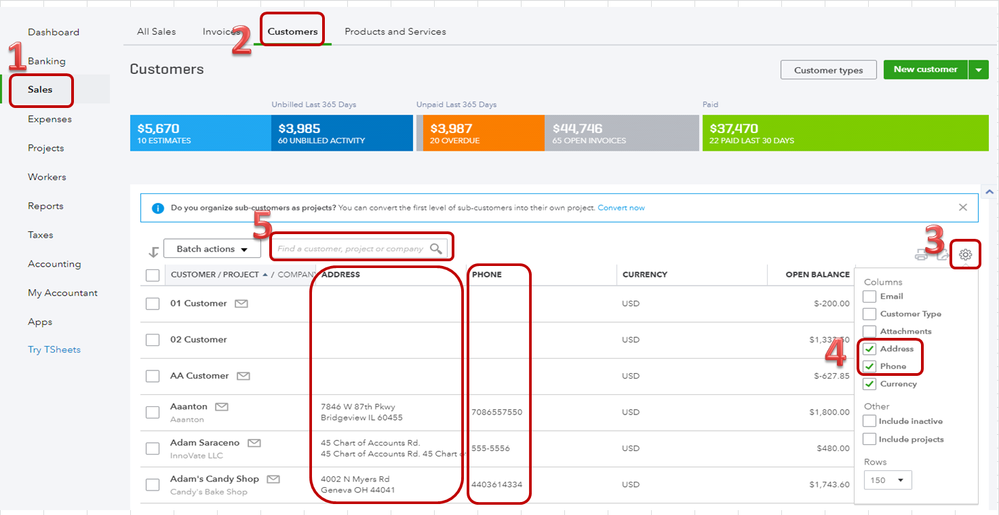This screenshot has height=515, width=999.
Task: Filter by the $3,987 Overdue bar
Action: click(484, 133)
